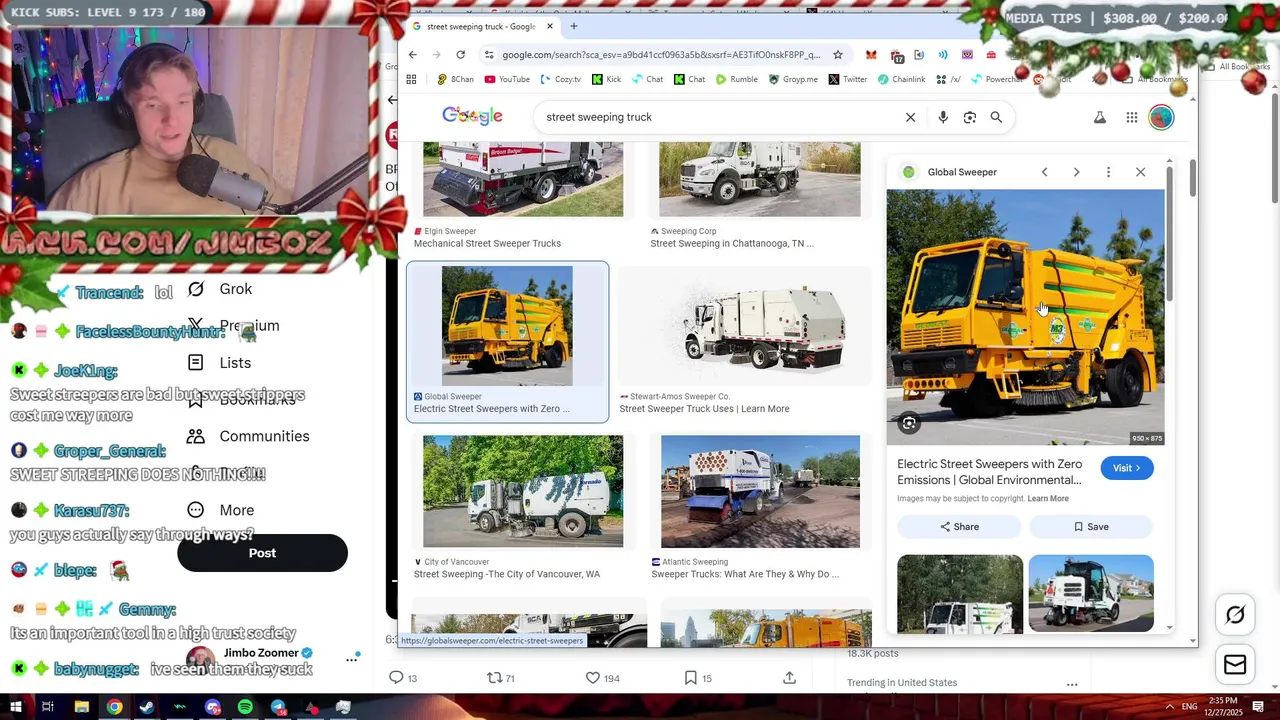Open Search Labs flask icon

tap(1100, 117)
